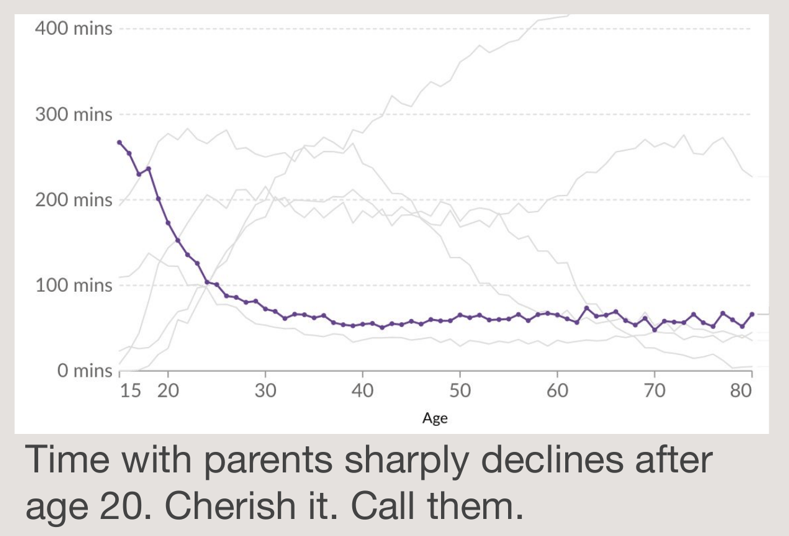Click age 50 tick label
Image resolution: width=789 pixels, height=536 pixels.
pos(459,391)
